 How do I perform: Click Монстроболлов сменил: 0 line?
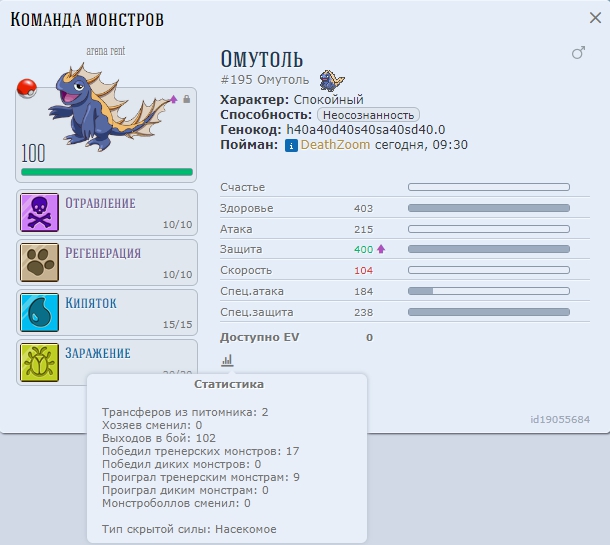(176, 503)
